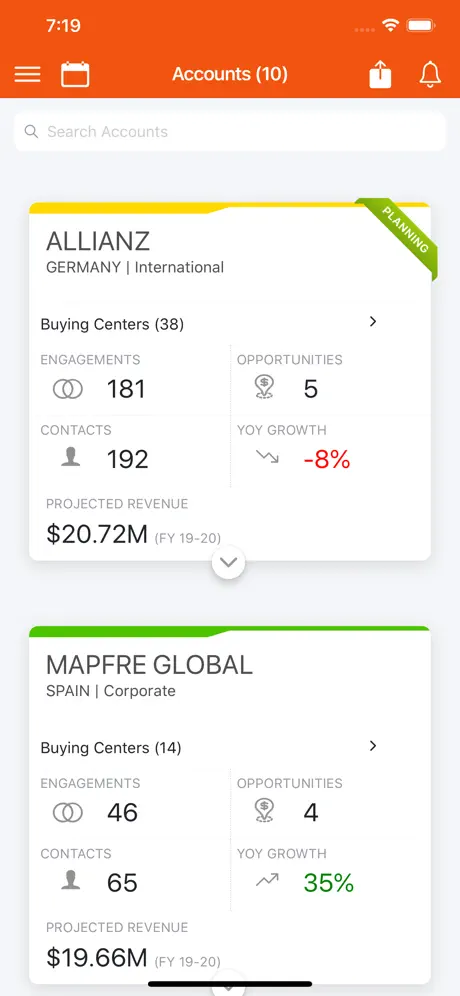Select Allianz projected revenue $20.72M
460x996 pixels.
97,534
